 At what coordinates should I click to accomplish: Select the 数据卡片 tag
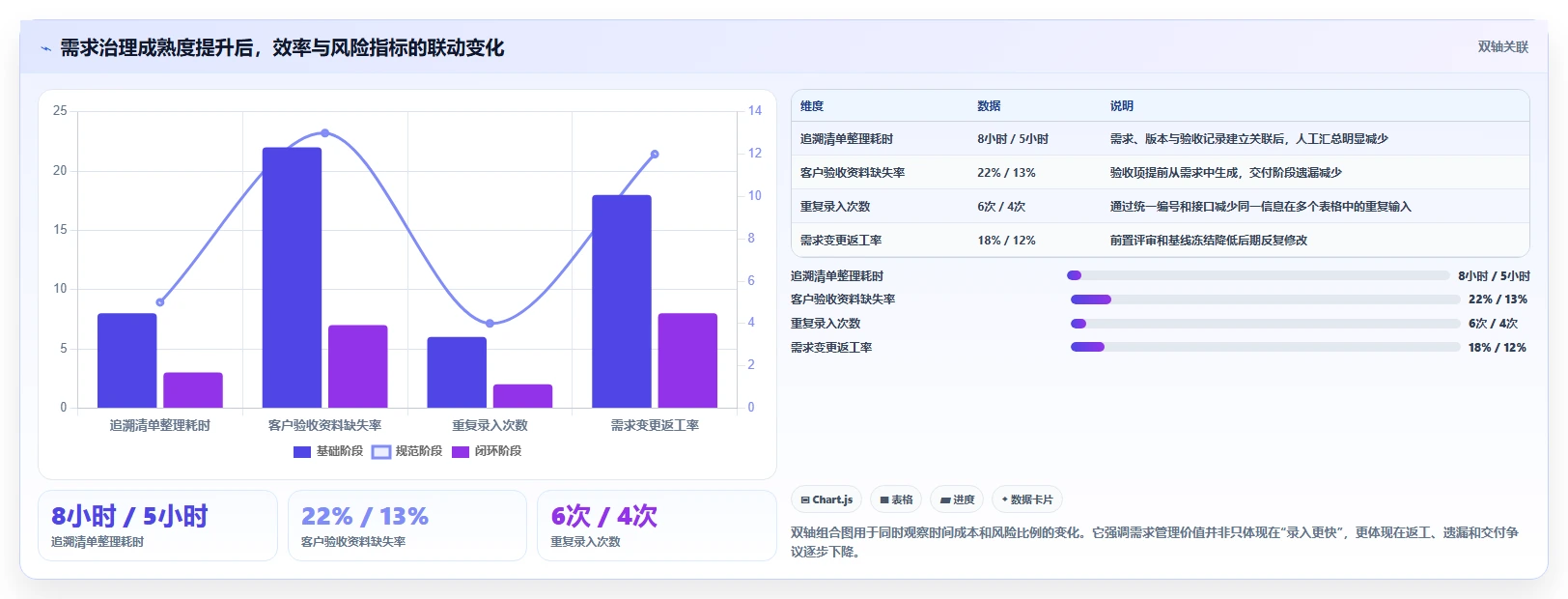(x=1027, y=499)
